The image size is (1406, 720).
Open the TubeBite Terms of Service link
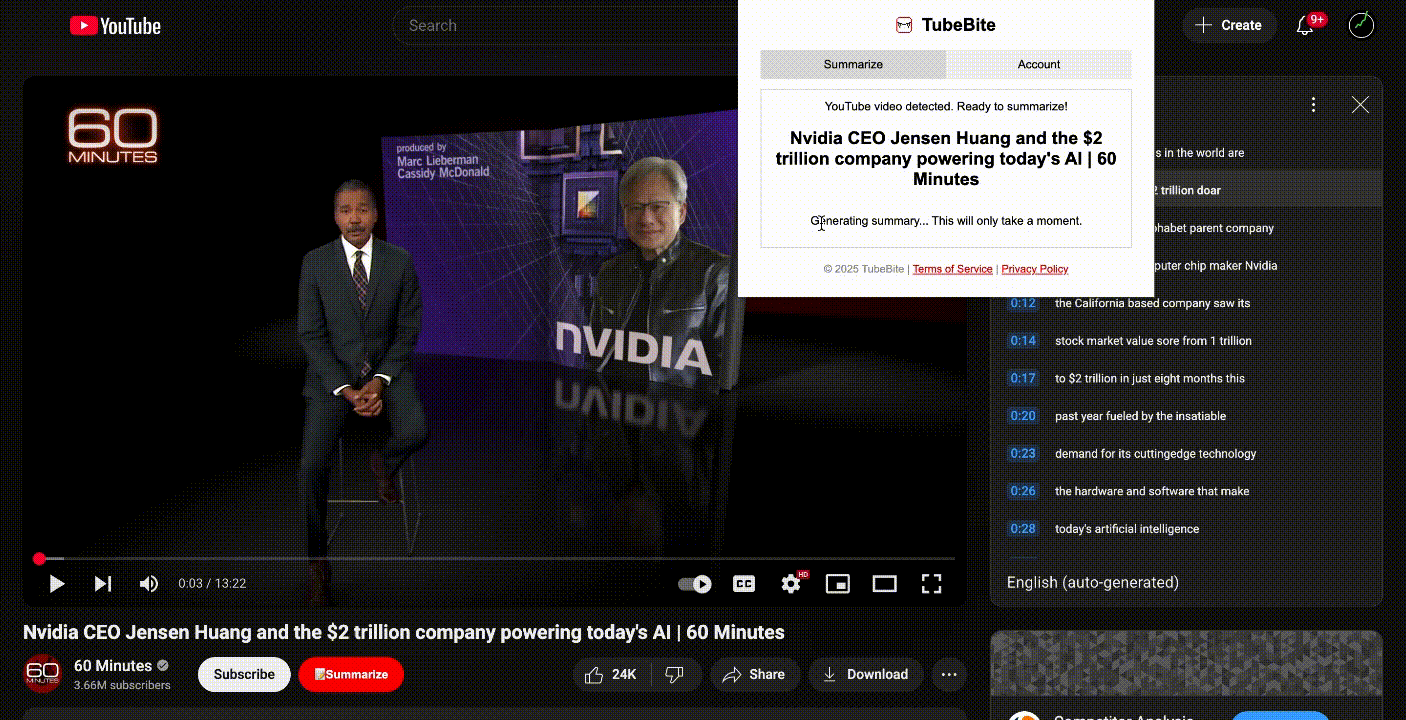coord(952,269)
